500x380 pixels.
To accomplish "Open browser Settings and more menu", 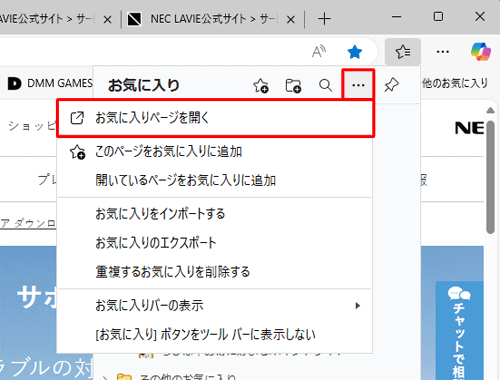I will point(442,52).
